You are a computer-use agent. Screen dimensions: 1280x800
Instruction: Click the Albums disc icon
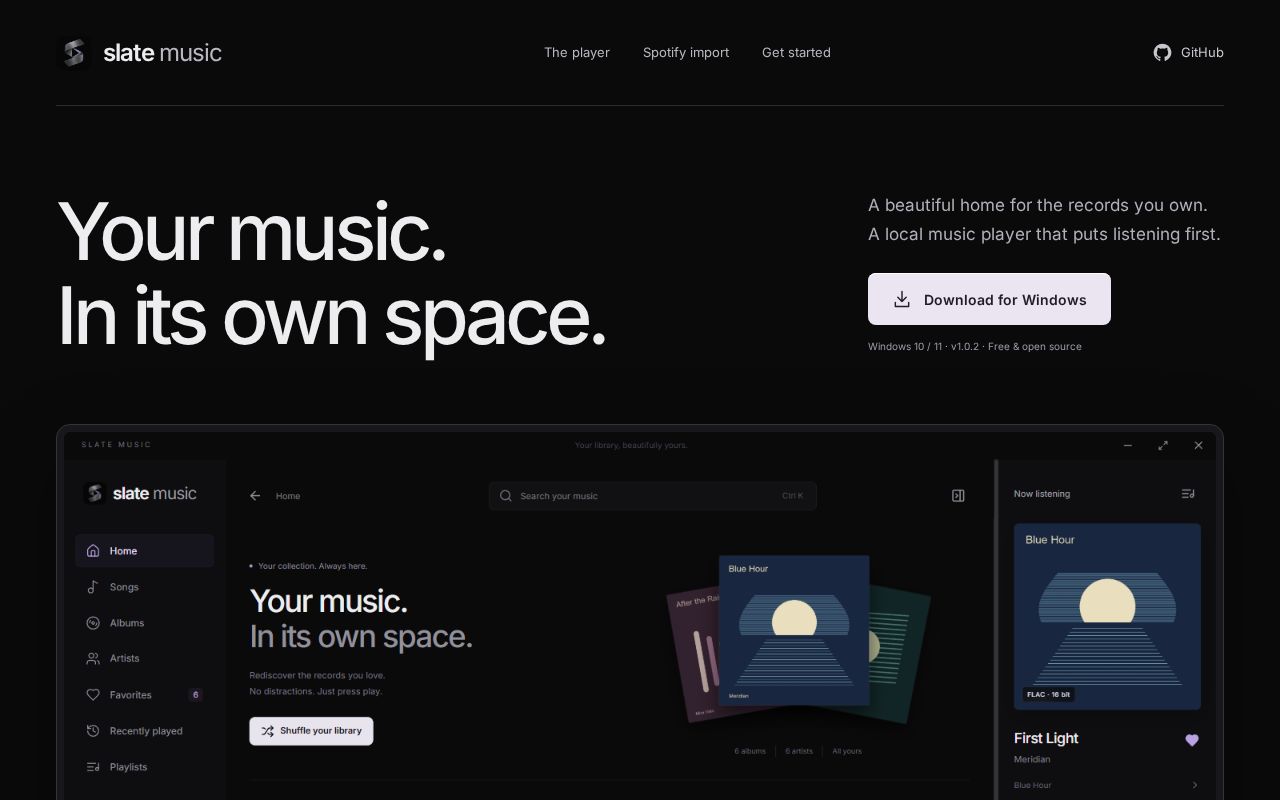point(93,622)
